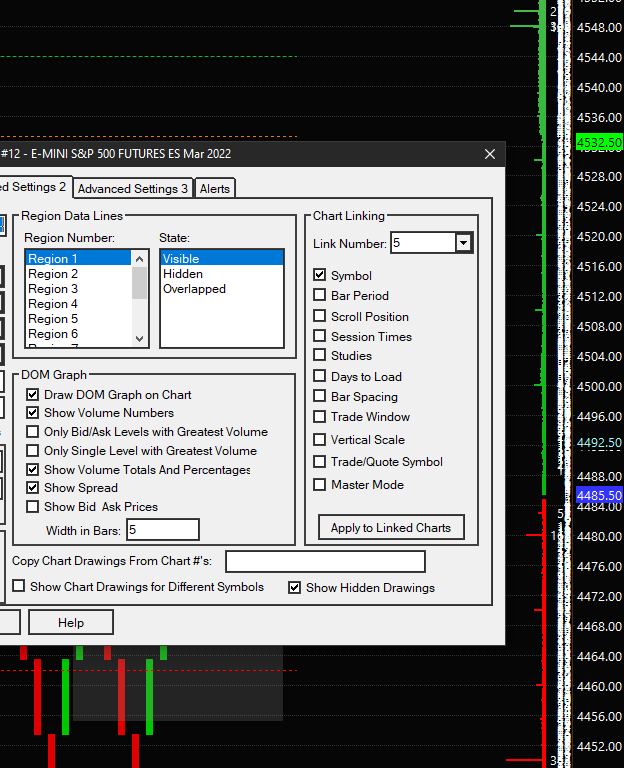Viewport: 624px width, 768px height.
Task: Click the Width in Bars input field
Action: click(x=162, y=530)
